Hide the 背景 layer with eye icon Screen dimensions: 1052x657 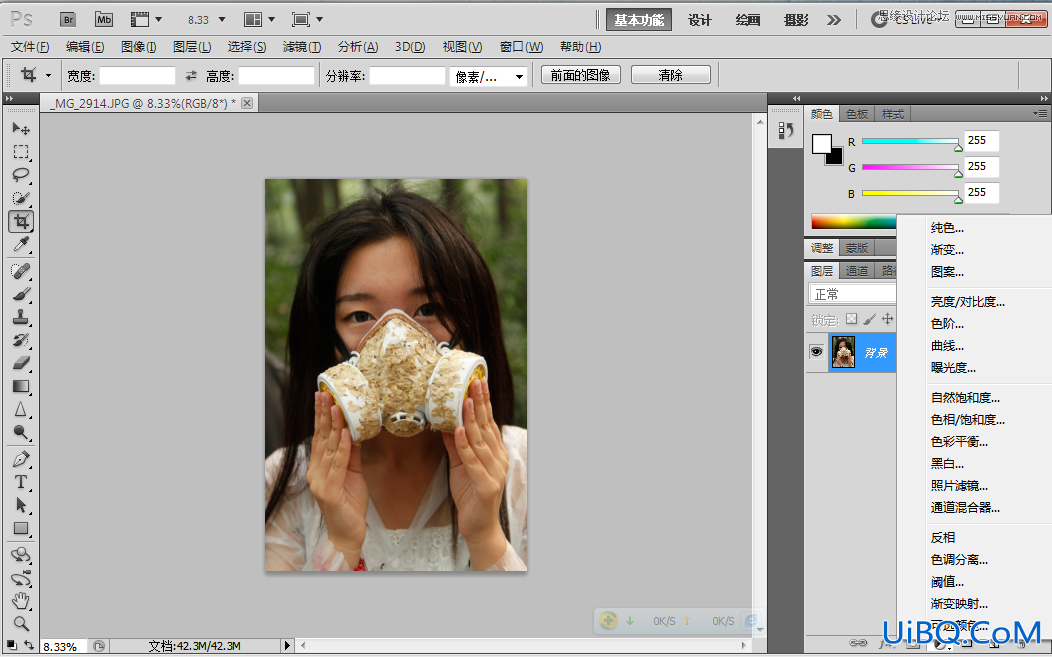pyautogui.click(x=817, y=352)
